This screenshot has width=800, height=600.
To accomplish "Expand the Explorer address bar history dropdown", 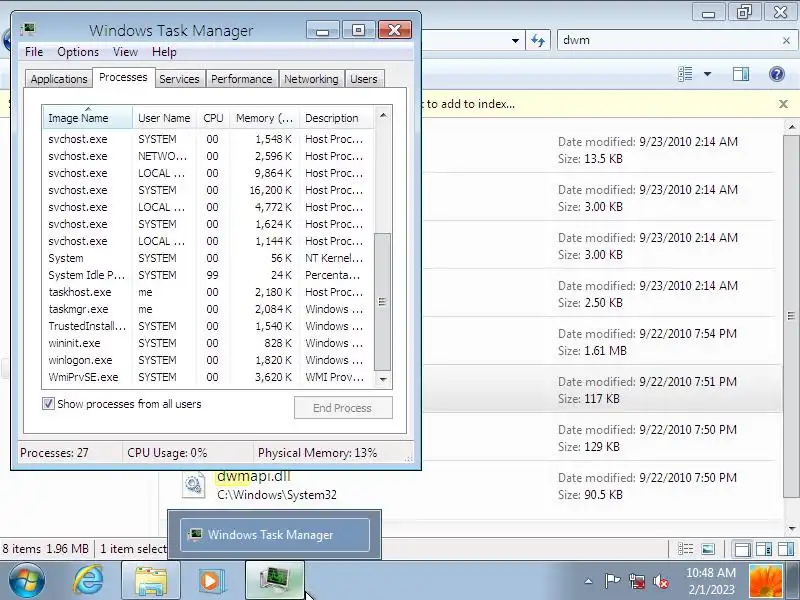I will click(x=515, y=41).
